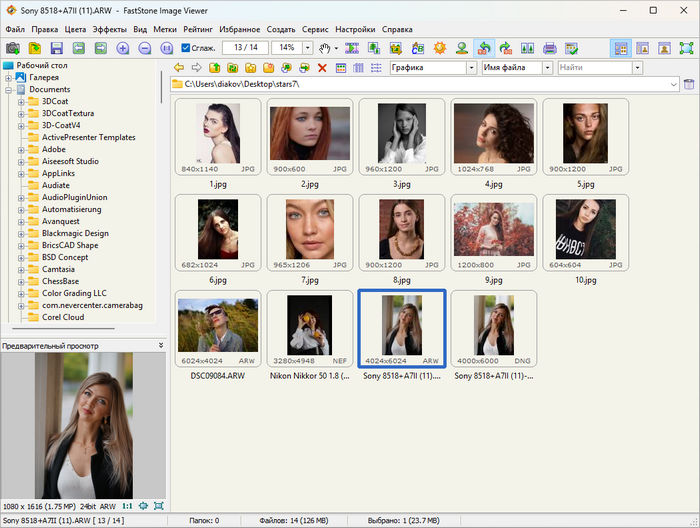Click the camera acquire image icon

pos(13,48)
